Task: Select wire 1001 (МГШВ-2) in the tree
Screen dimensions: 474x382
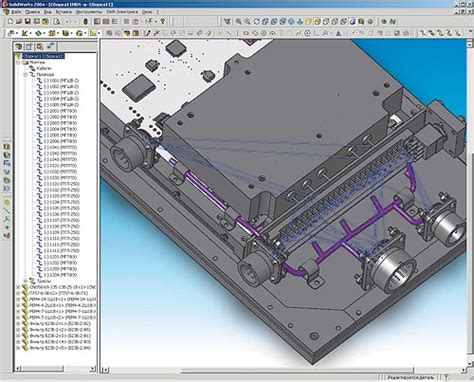Action: pos(62,81)
